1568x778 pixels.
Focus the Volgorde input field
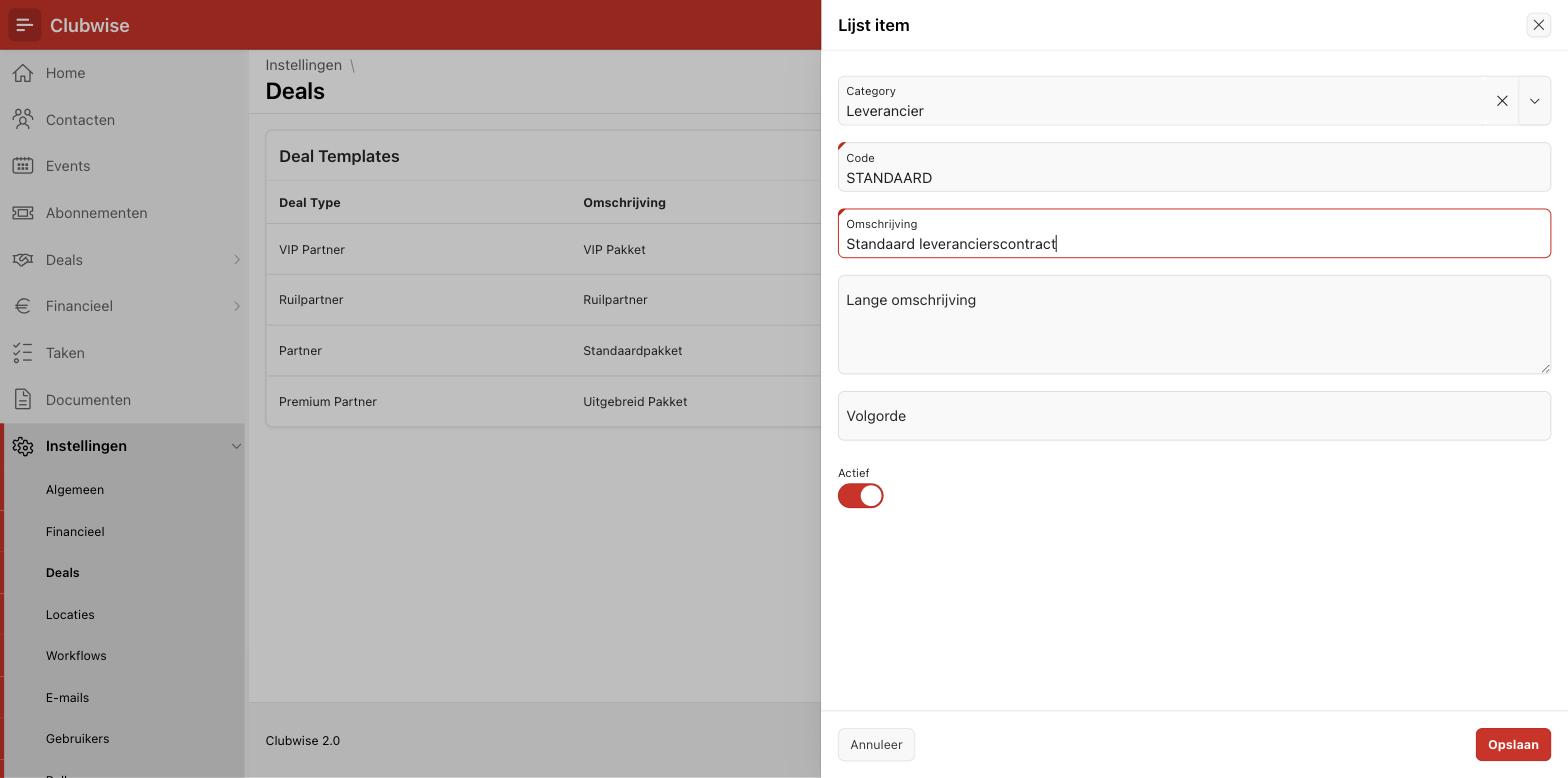(1194, 416)
